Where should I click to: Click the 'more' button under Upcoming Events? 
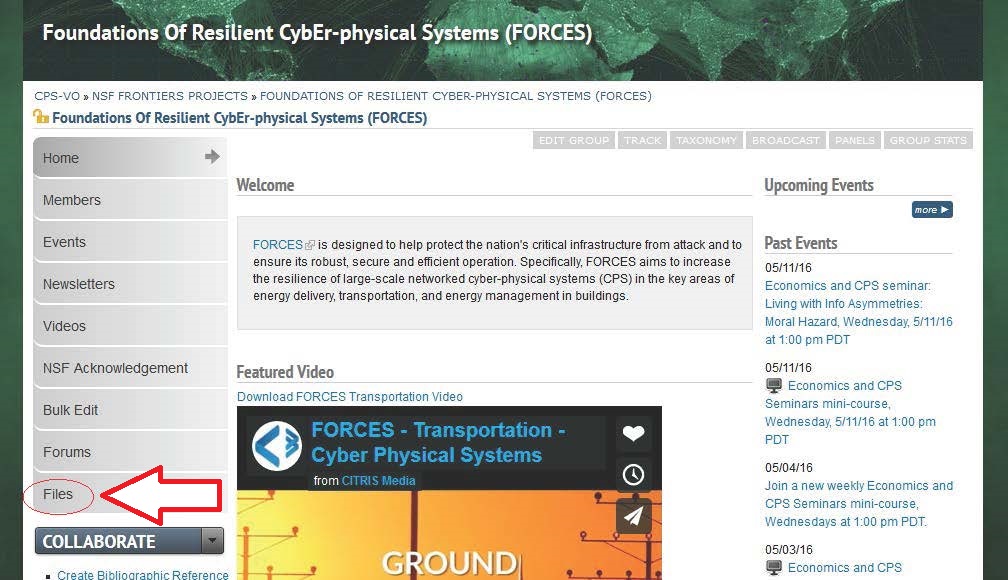tap(931, 210)
